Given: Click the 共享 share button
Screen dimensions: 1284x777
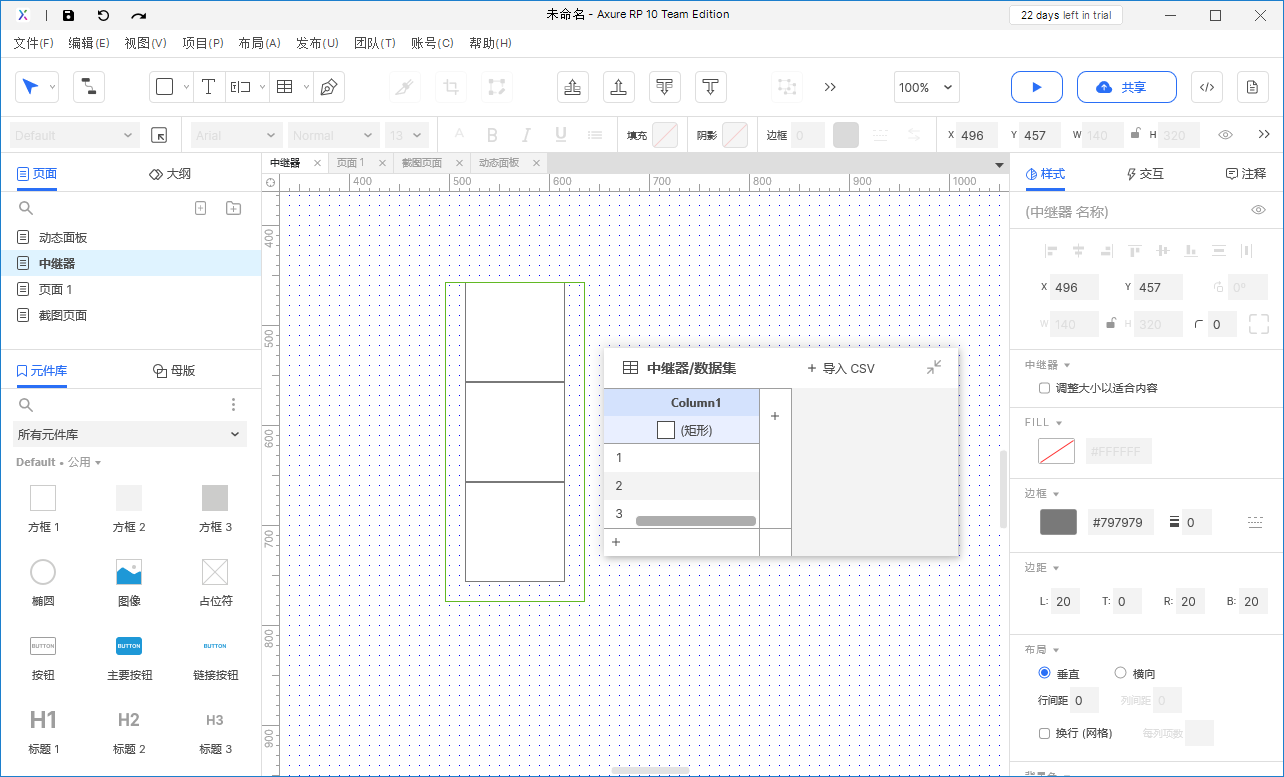Looking at the screenshot, I should pyautogui.click(x=1127, y=87).
